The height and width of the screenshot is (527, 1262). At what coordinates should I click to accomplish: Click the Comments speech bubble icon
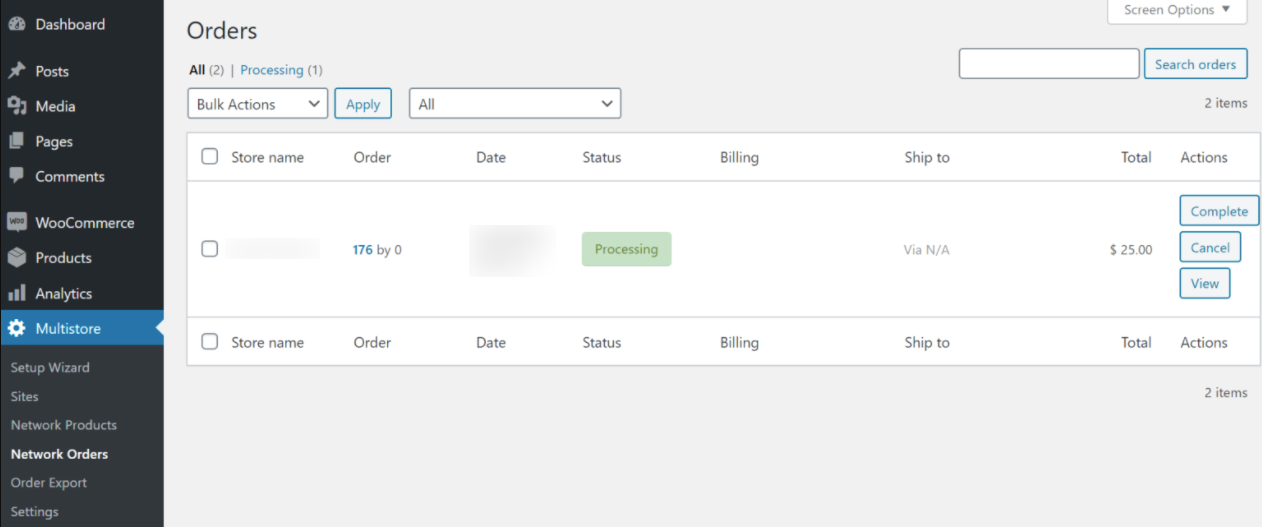pyautogui.click(x=16, y=176)
